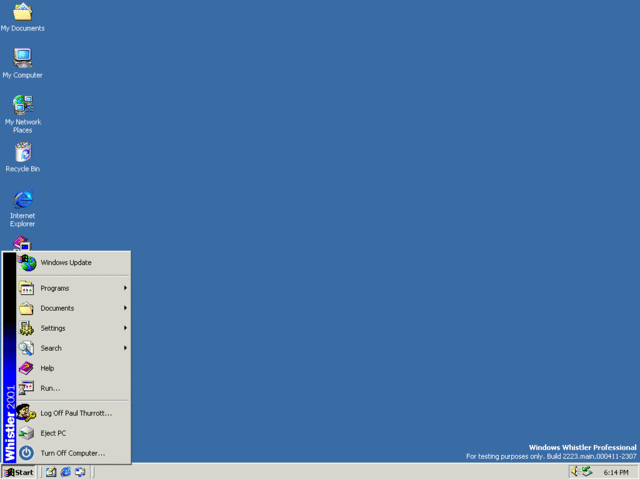Launch Outlook Express from quick launch
The height and width of the screenshot is (480, 640).
pos(80,472)
